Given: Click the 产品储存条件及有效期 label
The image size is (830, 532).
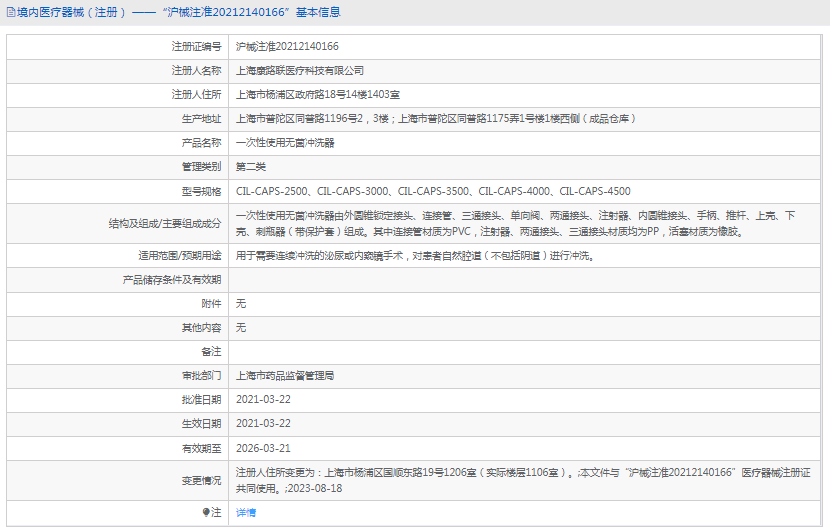Looking at the screenshot, I should (x=172, y=279).
